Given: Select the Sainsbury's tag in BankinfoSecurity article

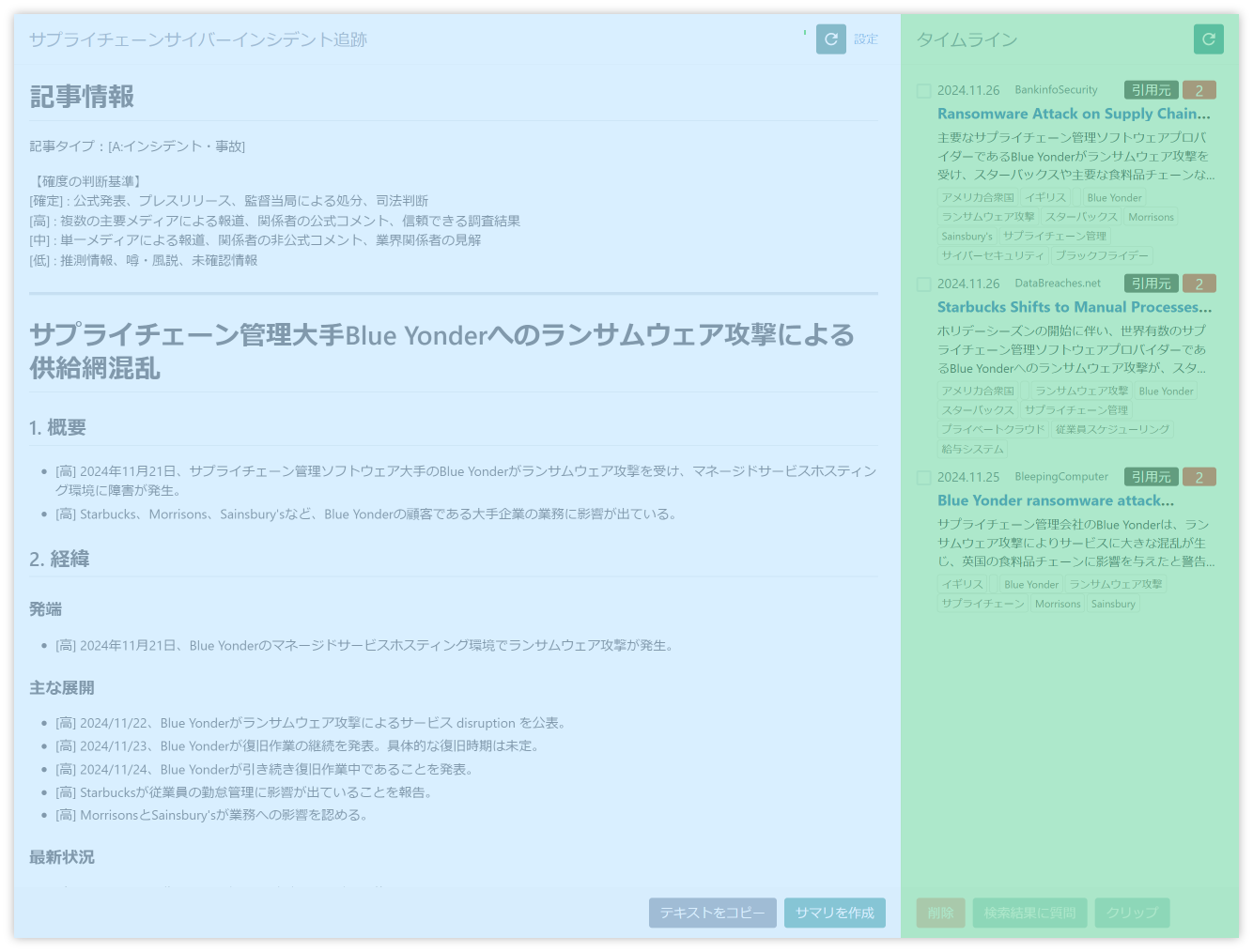Looking at the screenshot, I should (967, 237).
